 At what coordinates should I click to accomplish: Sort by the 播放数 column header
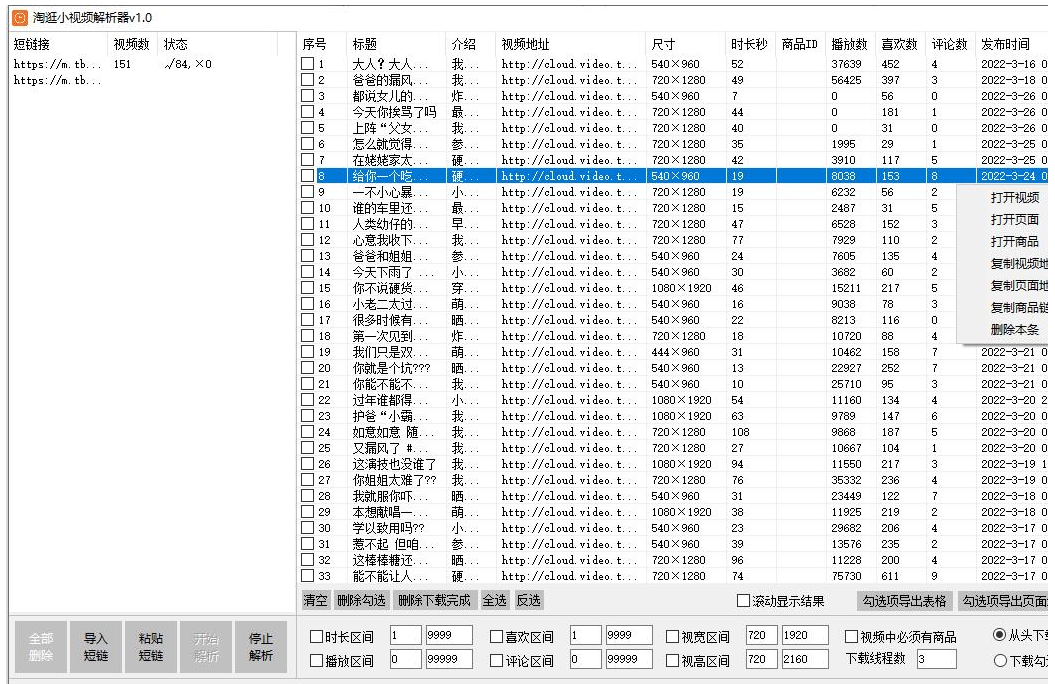850,45
